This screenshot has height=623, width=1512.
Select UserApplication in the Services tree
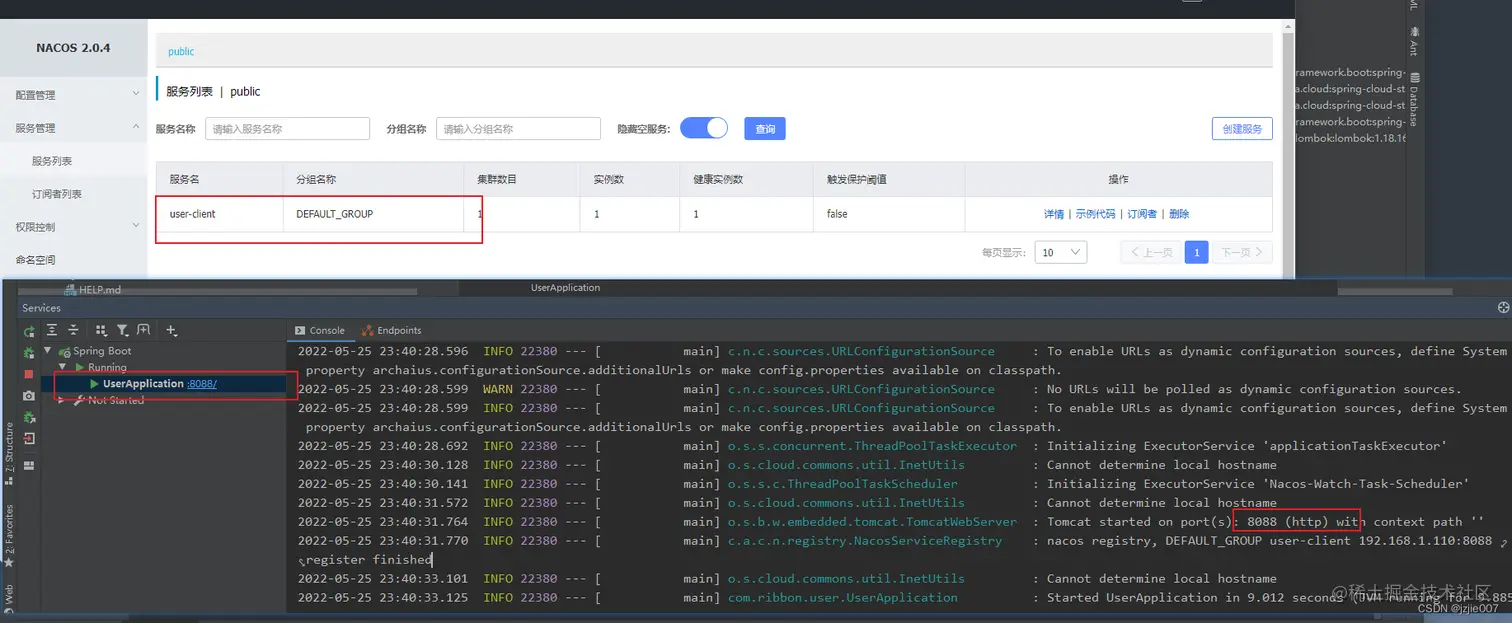coord(143,384)
